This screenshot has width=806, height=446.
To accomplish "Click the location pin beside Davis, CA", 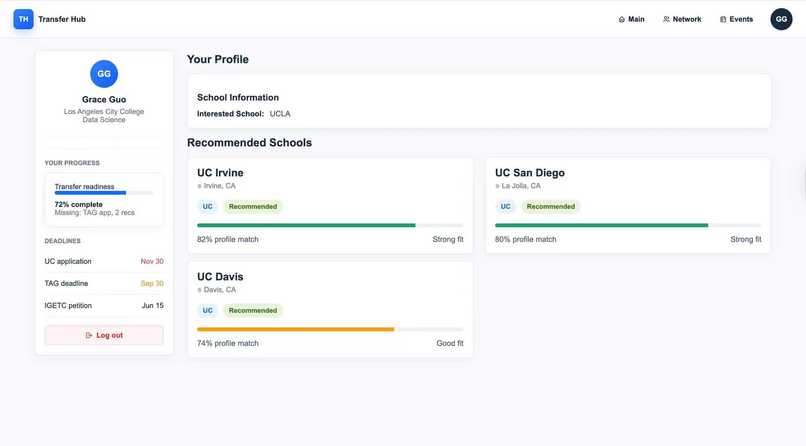I will tap(199, 290).
